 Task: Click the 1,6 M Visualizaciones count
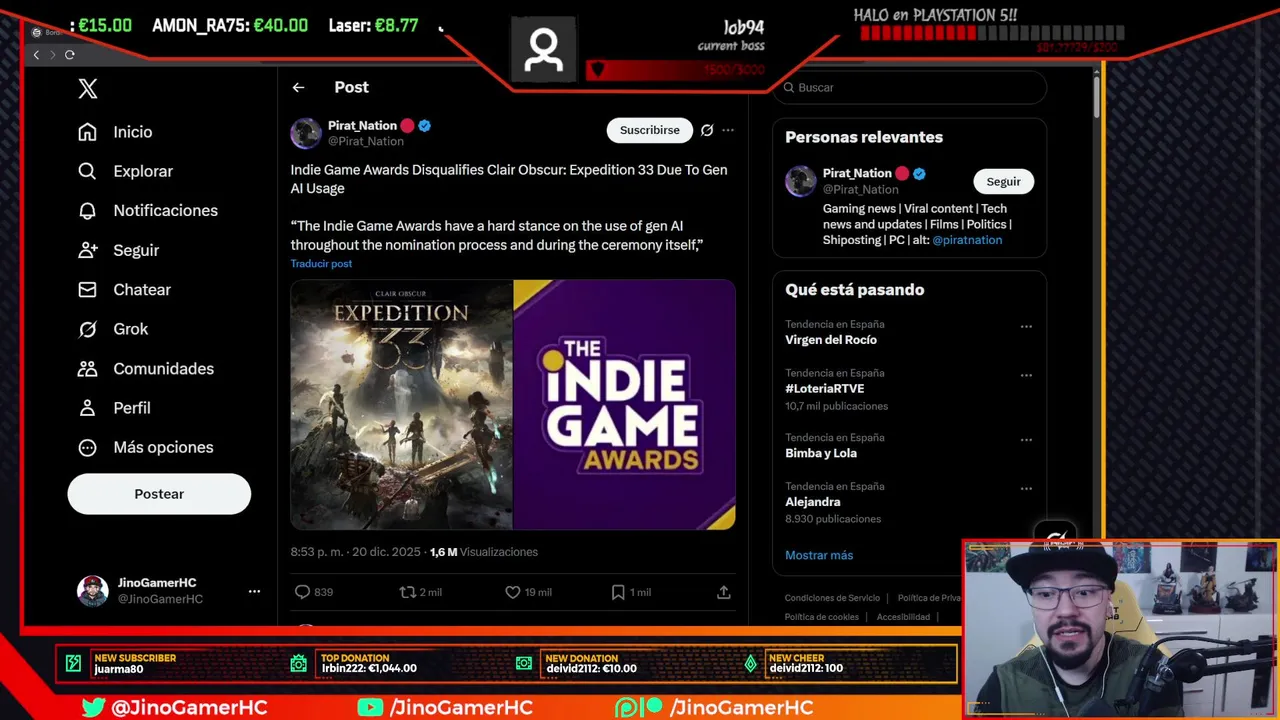click(x=483, y=552)
